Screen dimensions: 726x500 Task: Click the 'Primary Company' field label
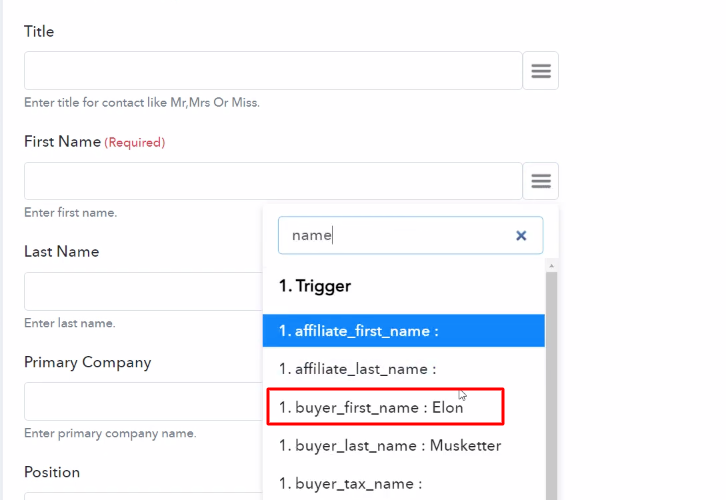pos(88,362)
